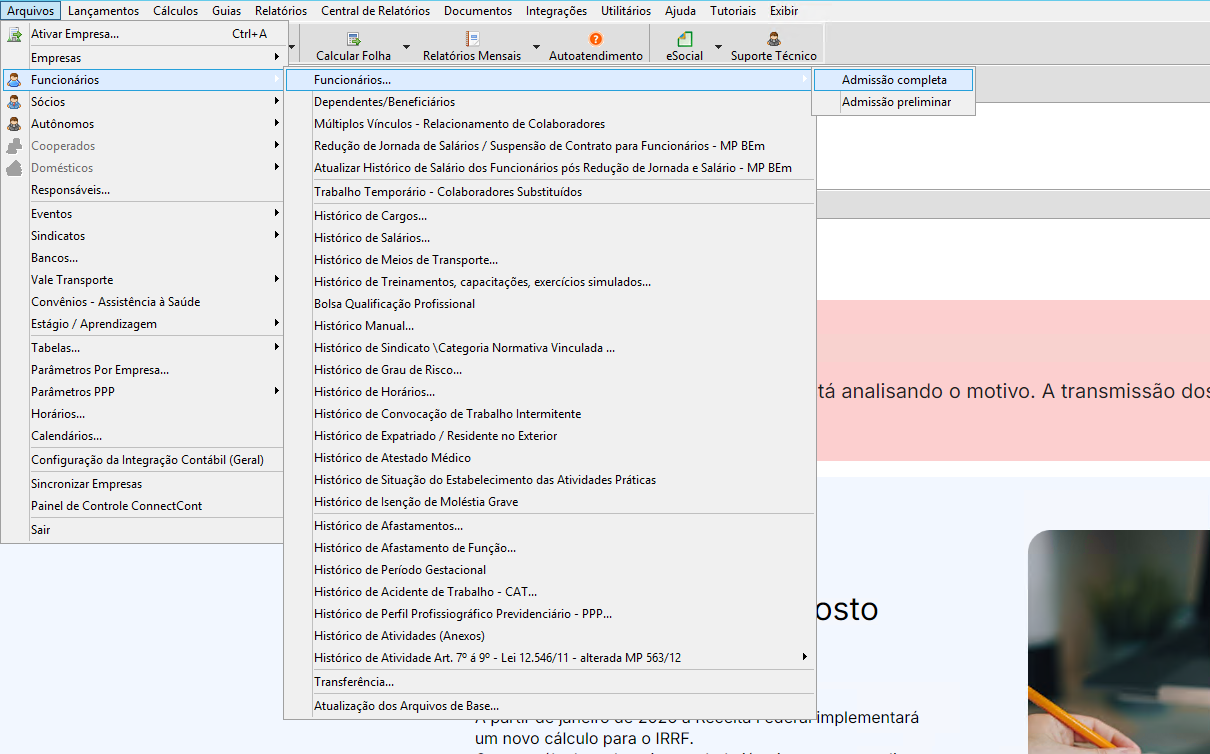Image resolution: width=1210 pixels, height=754 pixels.
Task: Open the Lançamentos menu
Action: (103, 11)
